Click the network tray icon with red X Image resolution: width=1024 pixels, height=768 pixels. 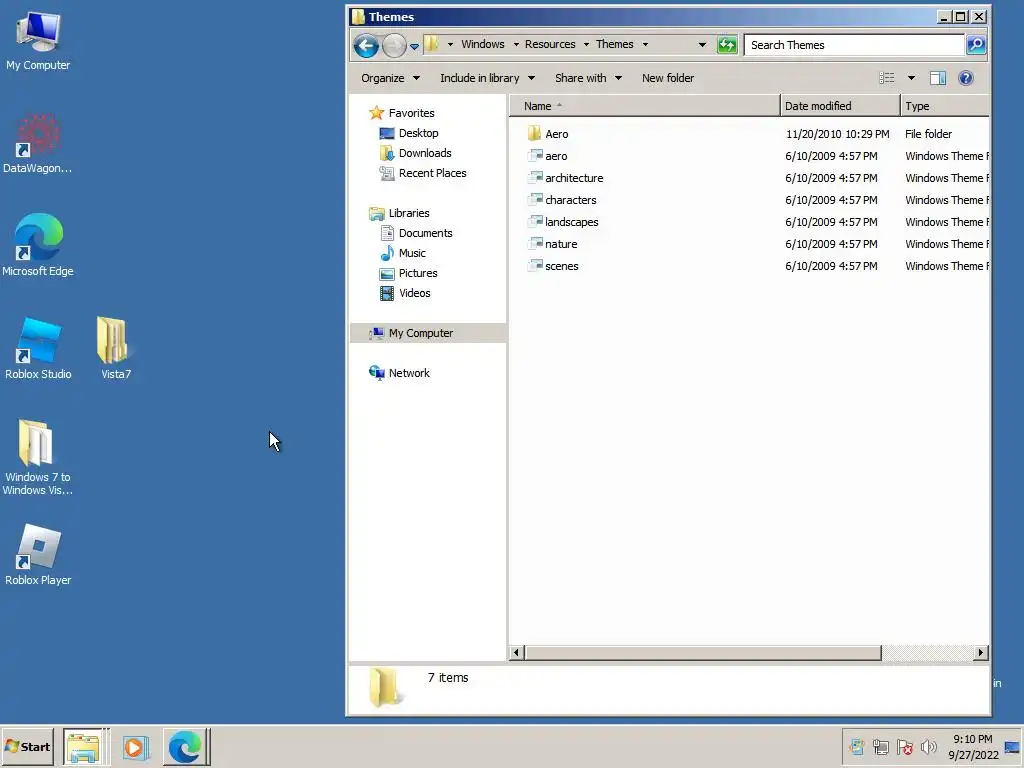tap(904, 746)
